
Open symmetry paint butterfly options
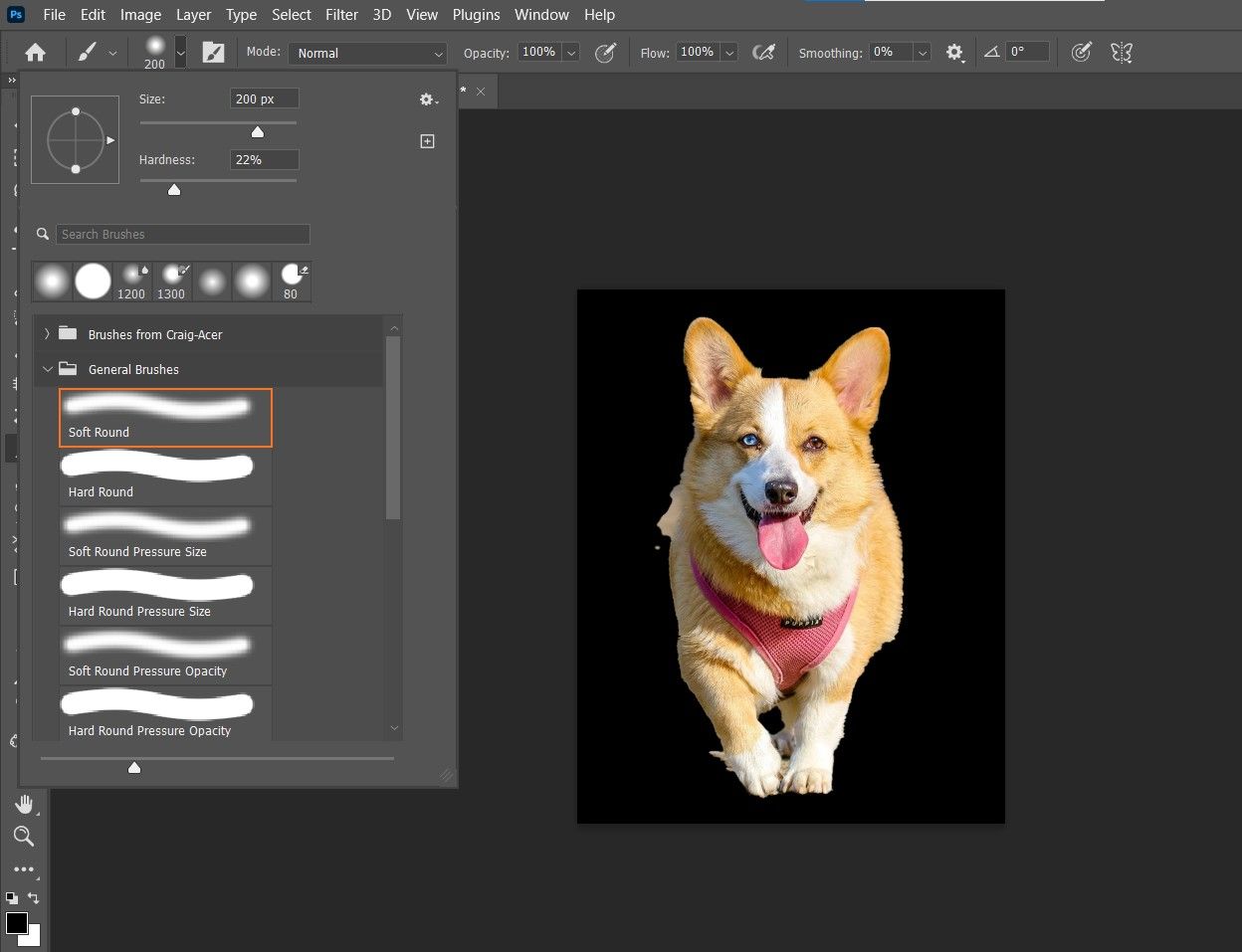pos(1122,53)
